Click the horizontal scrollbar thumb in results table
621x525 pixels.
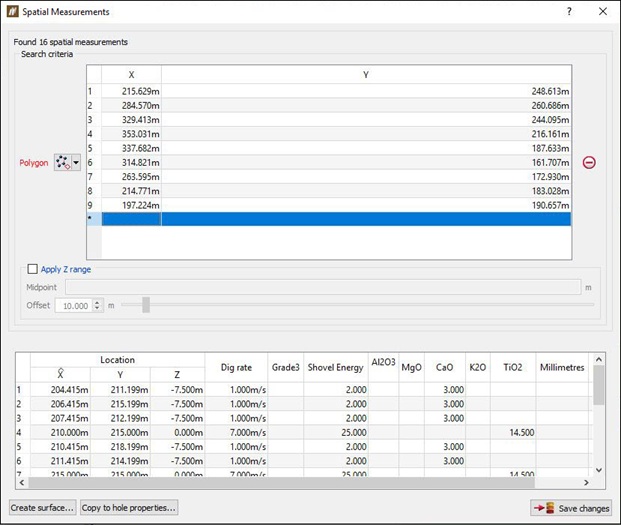[x=281, y=483]
